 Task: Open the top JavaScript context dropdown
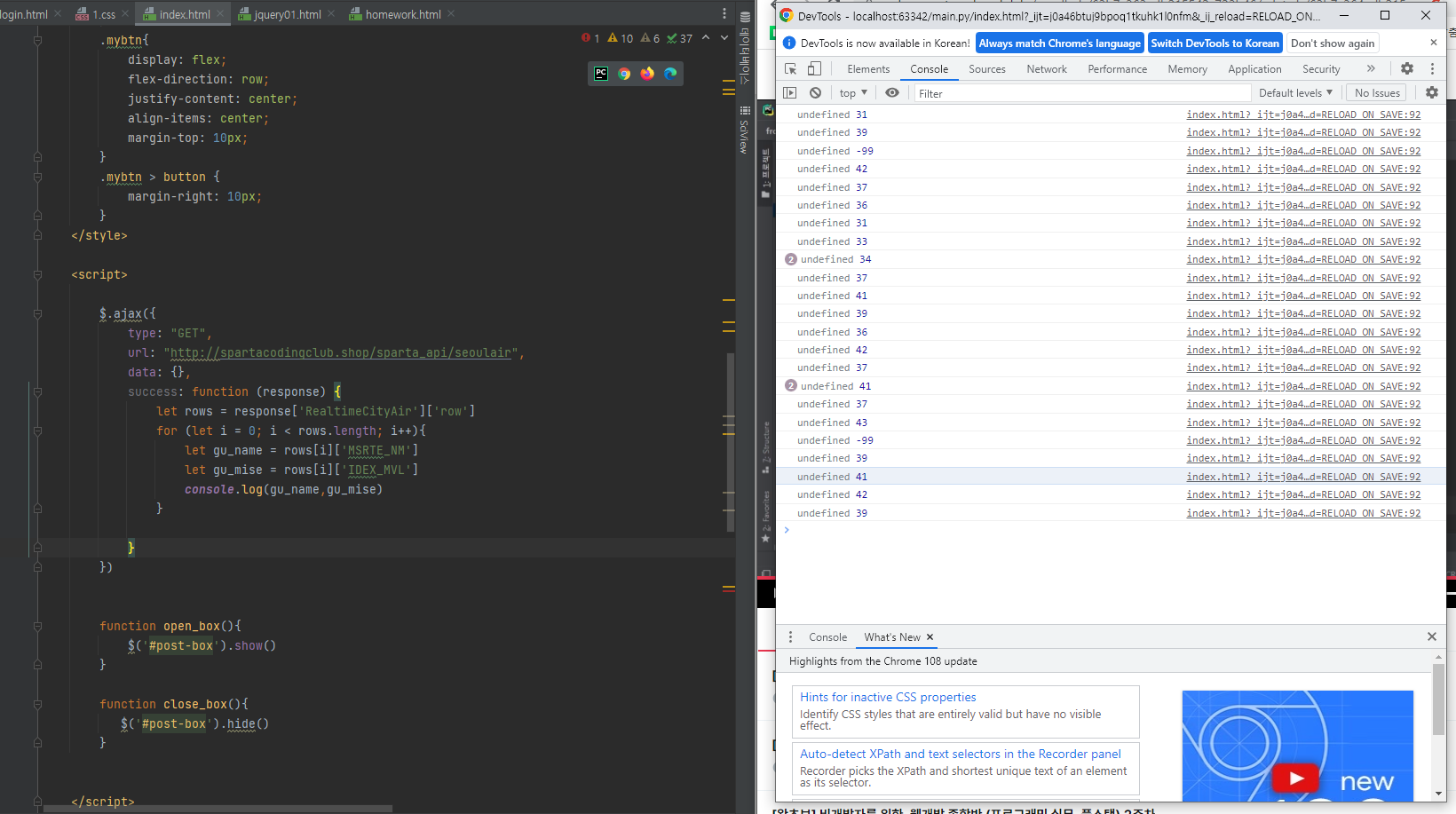pyautogui.click(x=853, y=92)
